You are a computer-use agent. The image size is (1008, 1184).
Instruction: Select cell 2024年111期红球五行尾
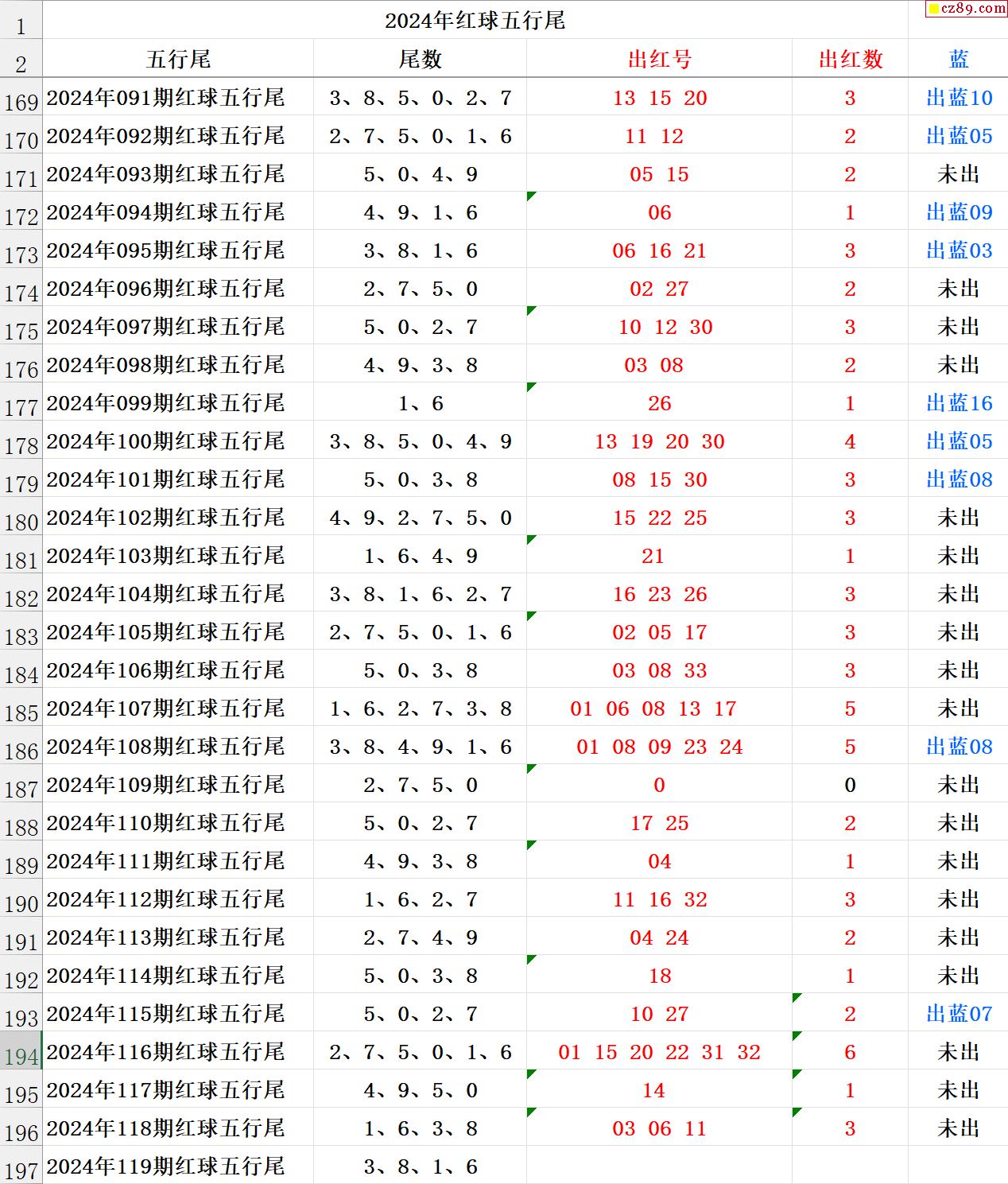click(x=178, y=861)
